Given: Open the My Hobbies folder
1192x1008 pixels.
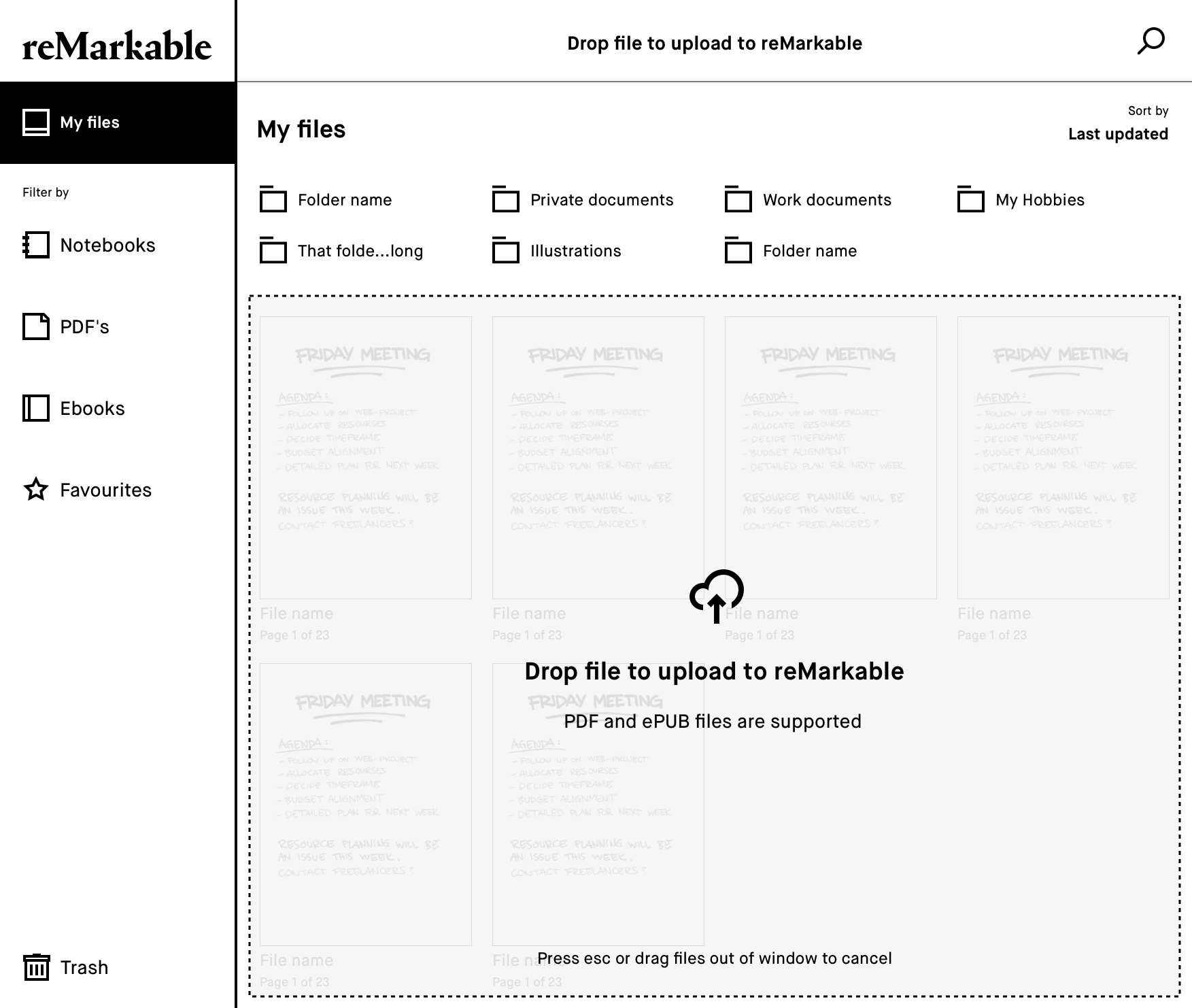Looking at the screenshot, I should point(1039,200).
